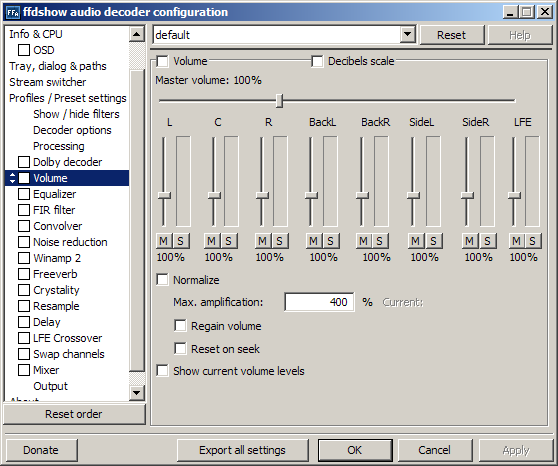558x466 pixels.
Task: Click the ffdshow title bar icon
Action: point(13,12)
